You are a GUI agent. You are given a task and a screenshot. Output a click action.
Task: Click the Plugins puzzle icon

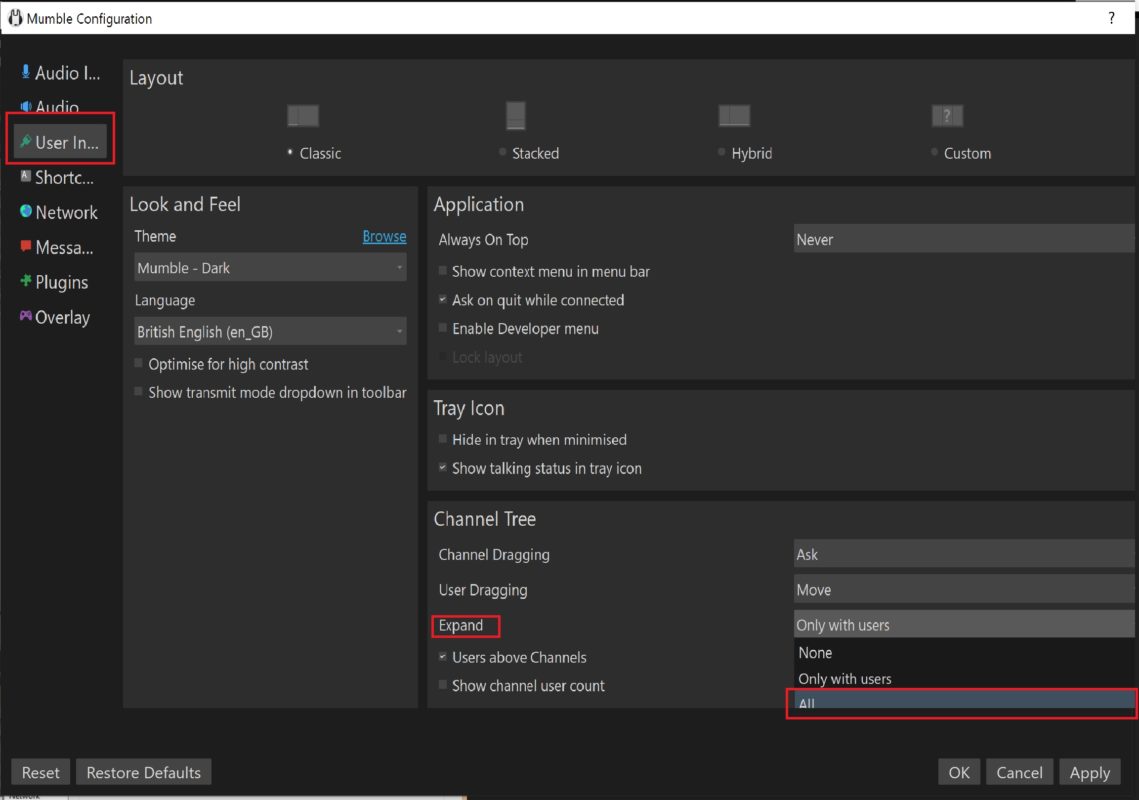(x=25, y=280)
